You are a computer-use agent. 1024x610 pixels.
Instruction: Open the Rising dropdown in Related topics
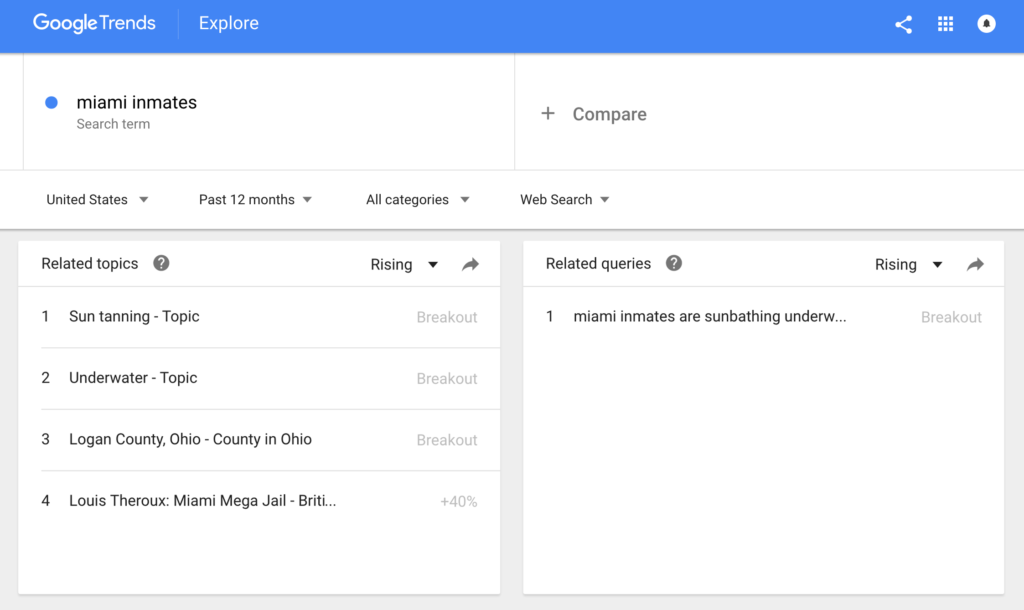click(404, 265)
